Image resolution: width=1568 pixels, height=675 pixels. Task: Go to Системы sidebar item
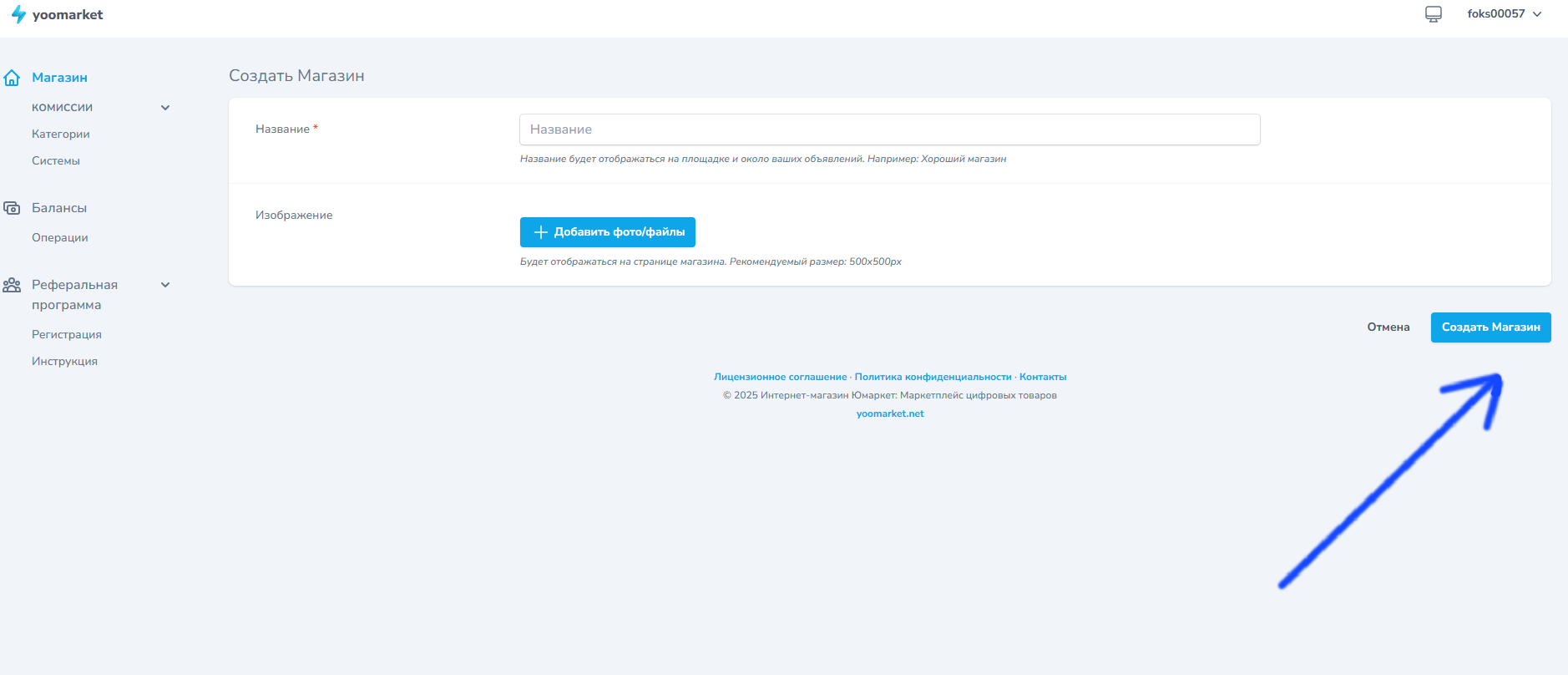56,161
